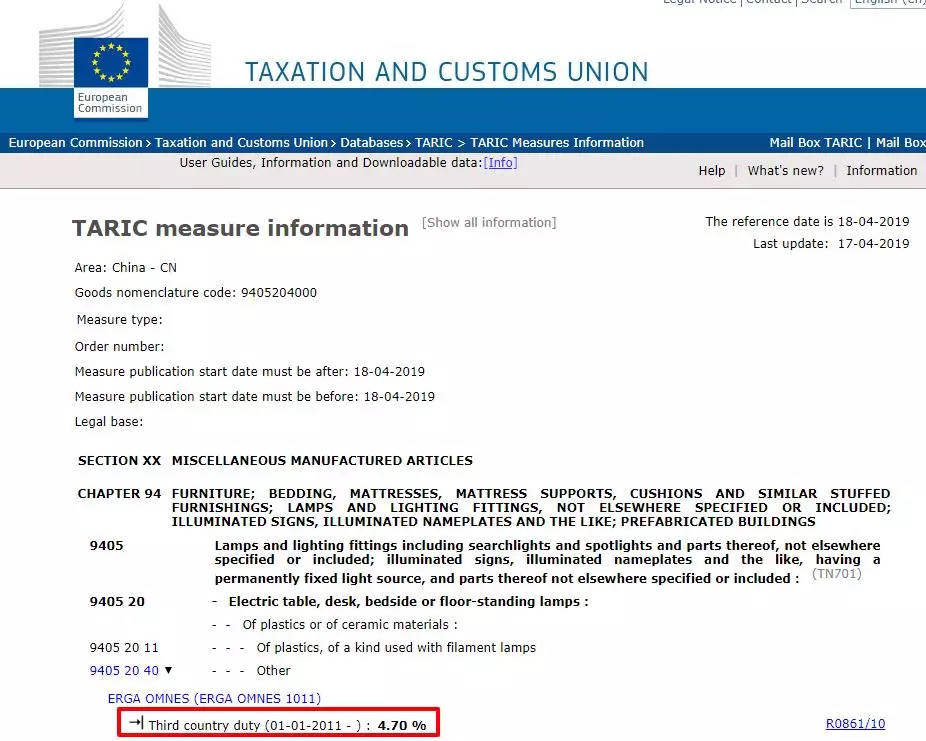Image resolution: width=926 pixels, height=741 pixels.
Task: Click Show all information link
Action: [x=489, y=223]
